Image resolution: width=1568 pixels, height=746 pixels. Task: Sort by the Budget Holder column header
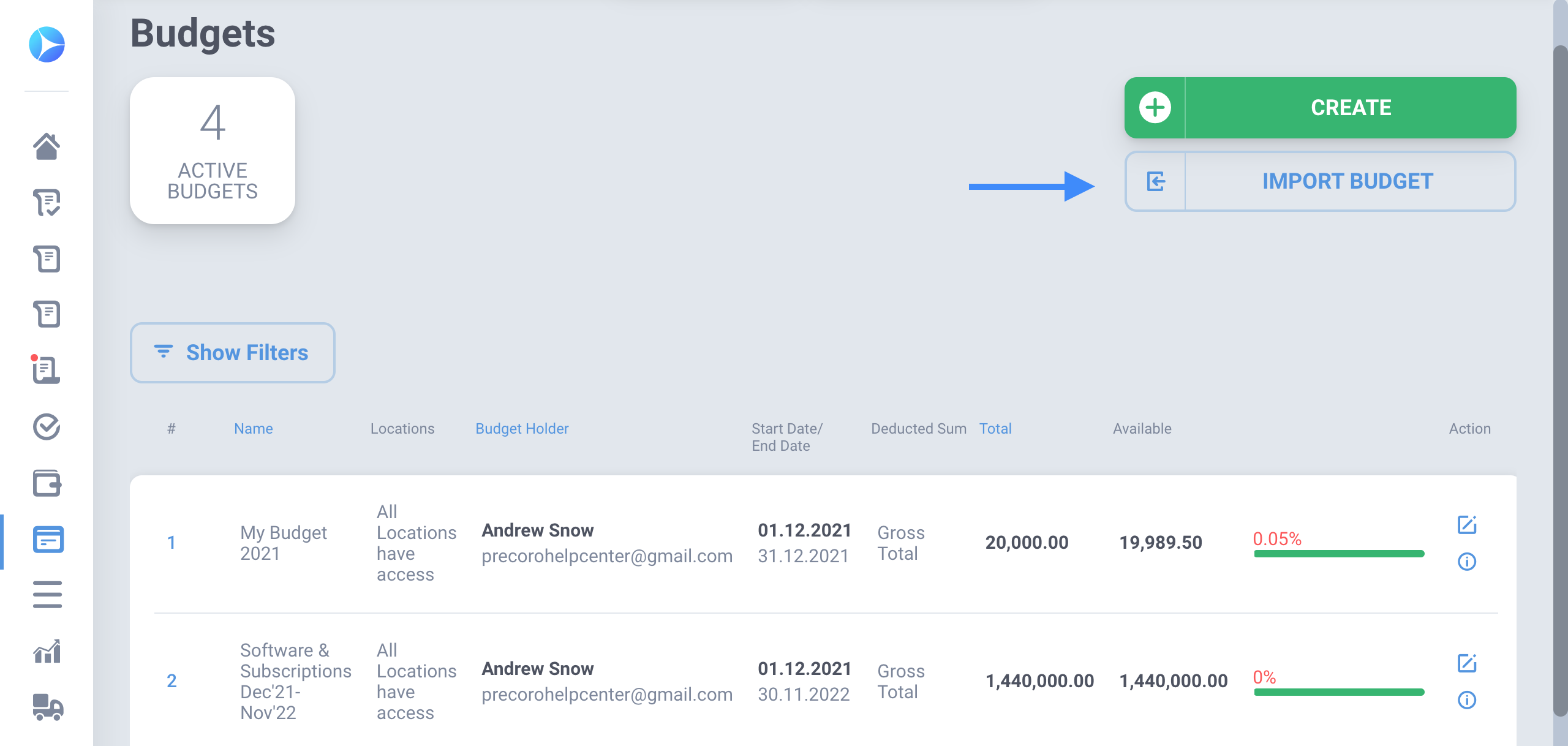[522, 429]
